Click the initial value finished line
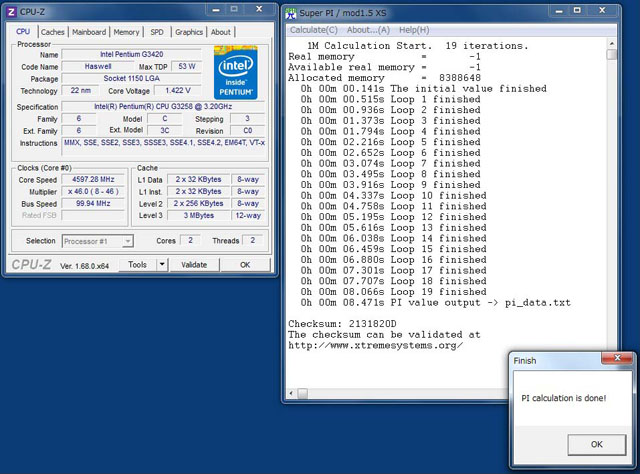The image size is (640, 474). coord(423,89)
